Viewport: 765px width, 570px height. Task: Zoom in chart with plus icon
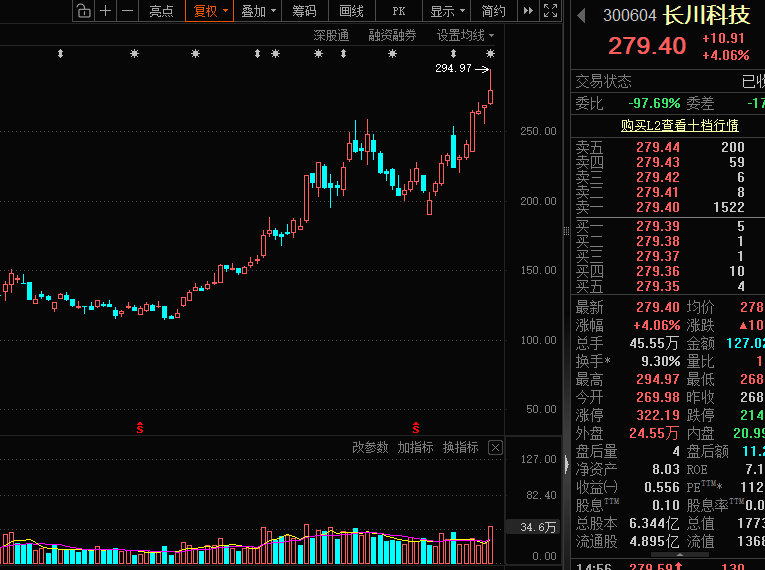tap(105, 11)
